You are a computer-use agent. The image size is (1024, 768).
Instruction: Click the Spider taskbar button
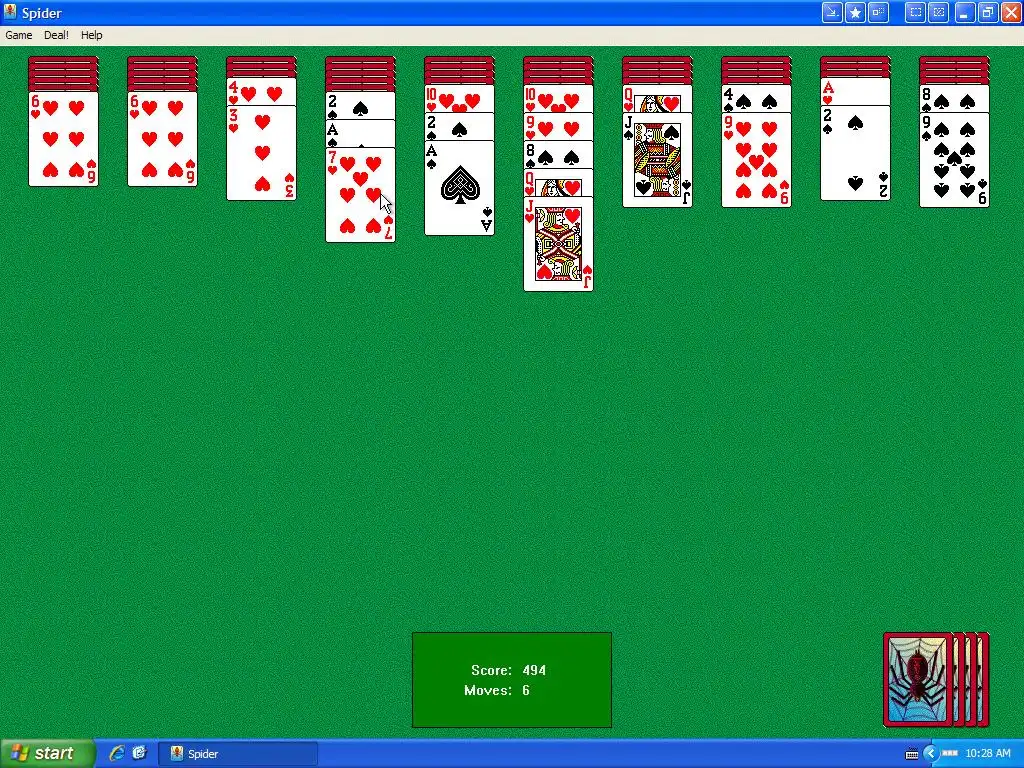pos(238,754)
